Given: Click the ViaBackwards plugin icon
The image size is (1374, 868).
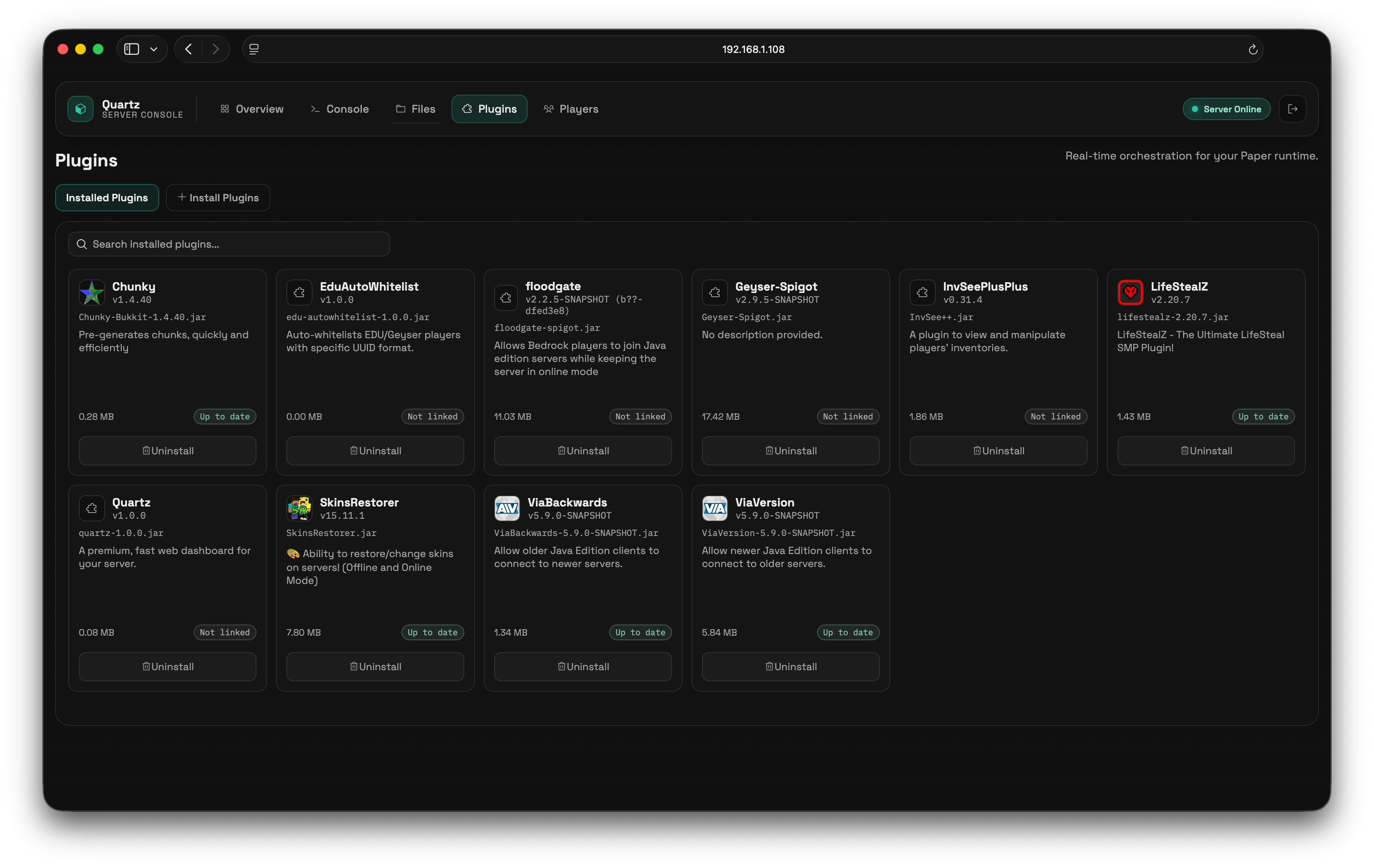Looking at the screenshot, I should click(x=507, y=508).
